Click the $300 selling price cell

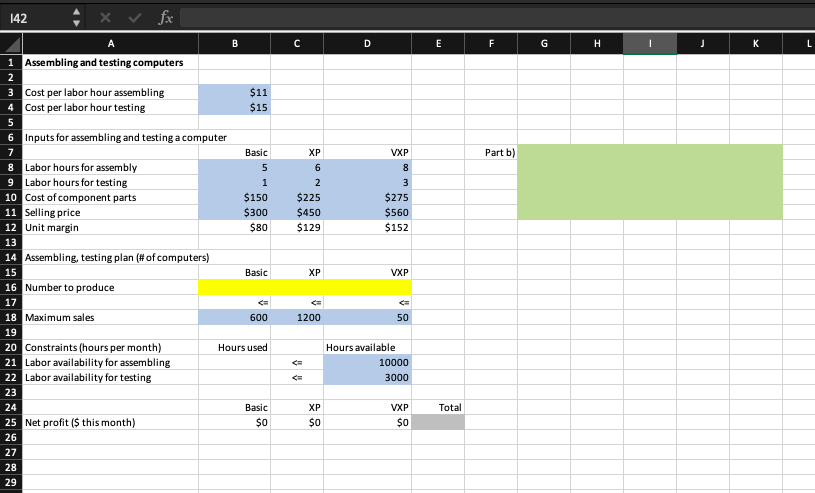234,213
